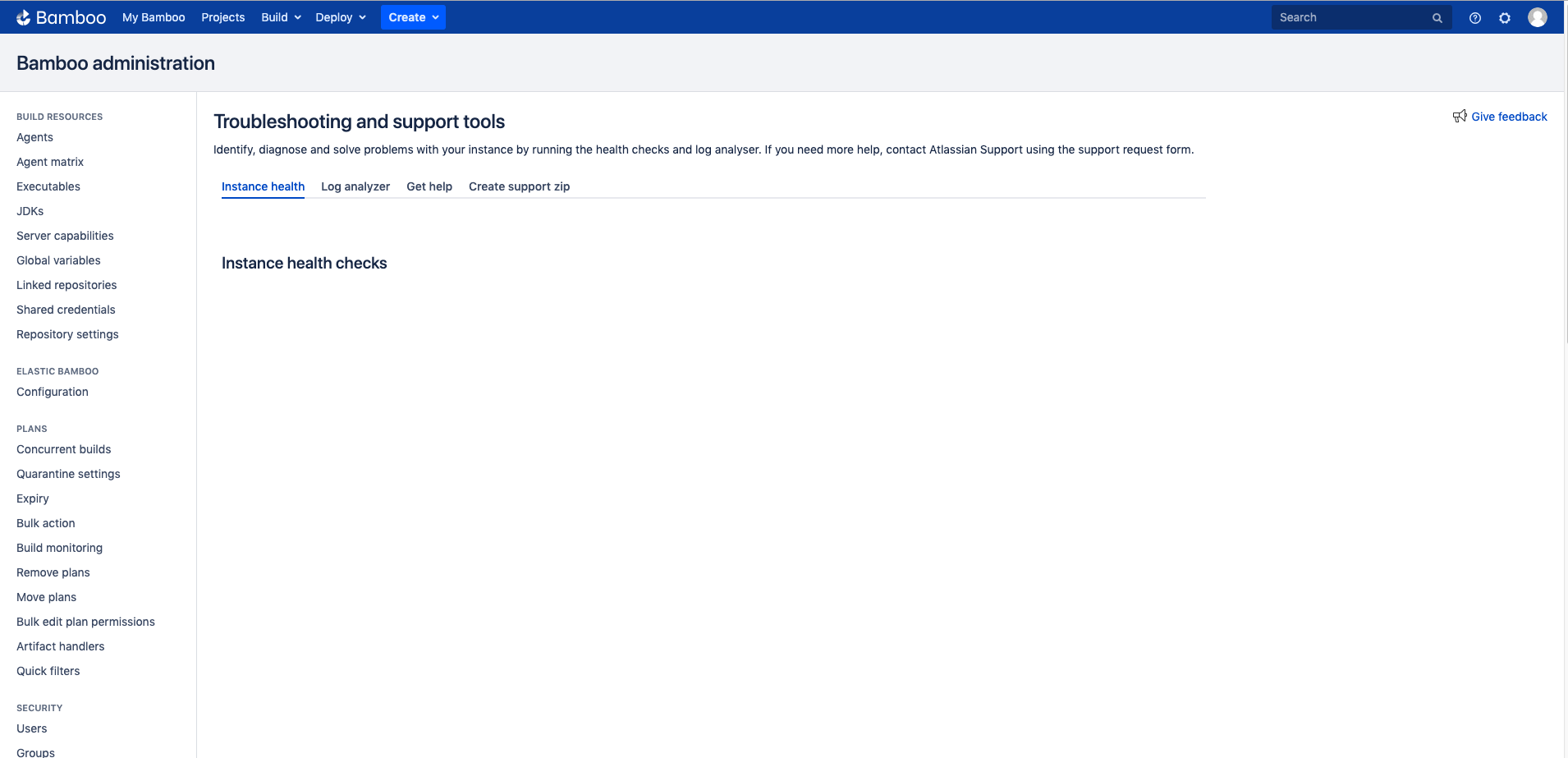Image resolution: width=1568 pixels, height=758 pixels.
Task: Open the administration gear icon
Action: click(x=1505, y=18)
